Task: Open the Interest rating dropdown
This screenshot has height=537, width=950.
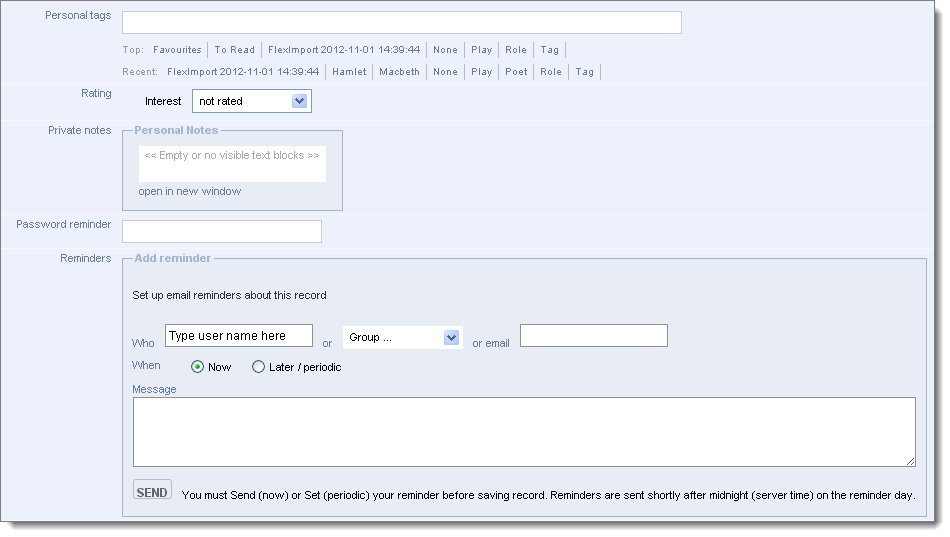Action: 251,101
